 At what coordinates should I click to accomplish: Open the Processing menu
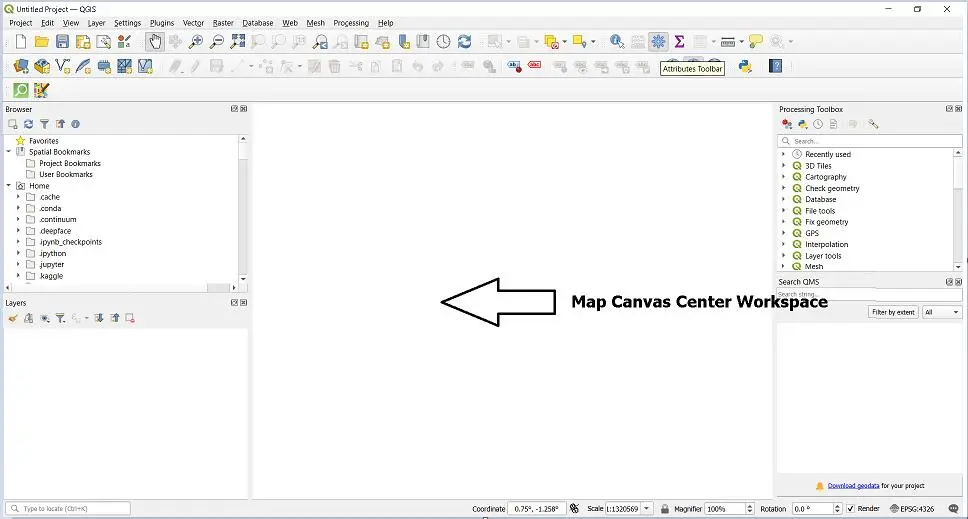[350, 22]
